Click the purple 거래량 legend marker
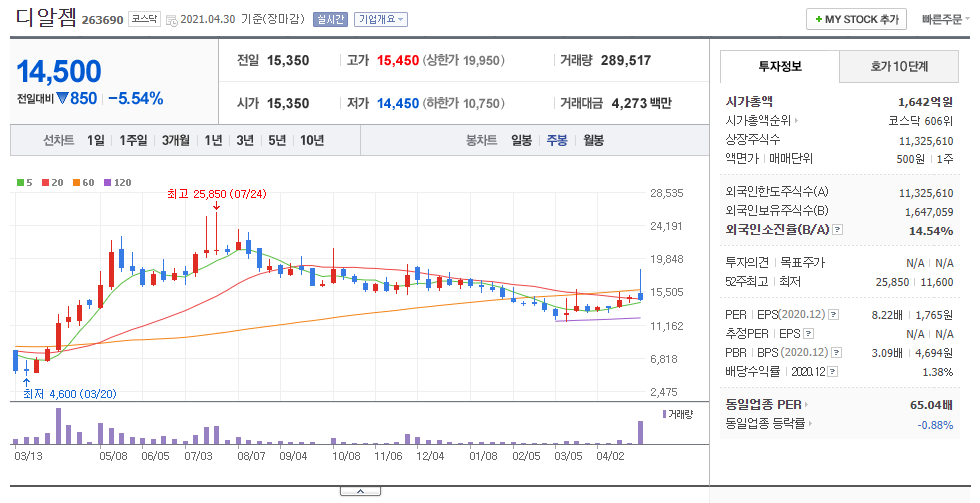The width and height of the screenshot is (980, 503). 664,414
